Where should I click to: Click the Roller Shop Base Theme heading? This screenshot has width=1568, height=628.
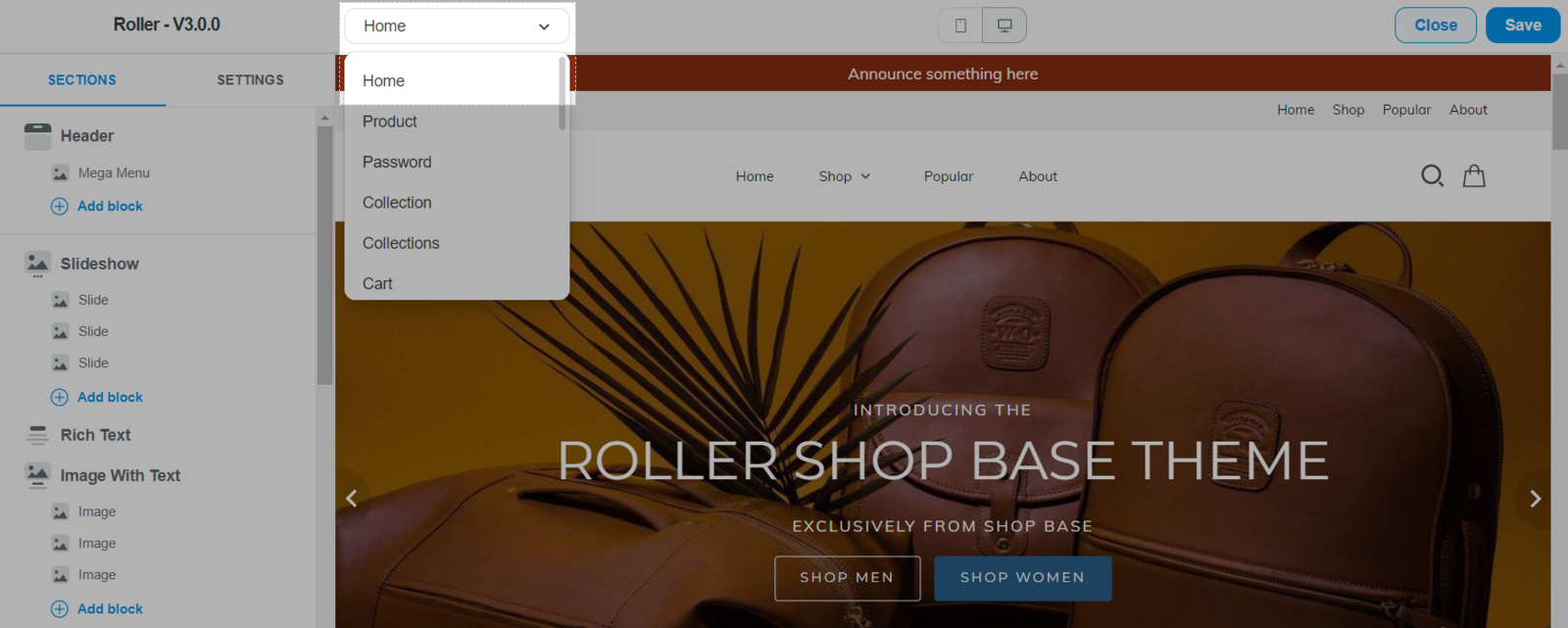coord(943,460)
